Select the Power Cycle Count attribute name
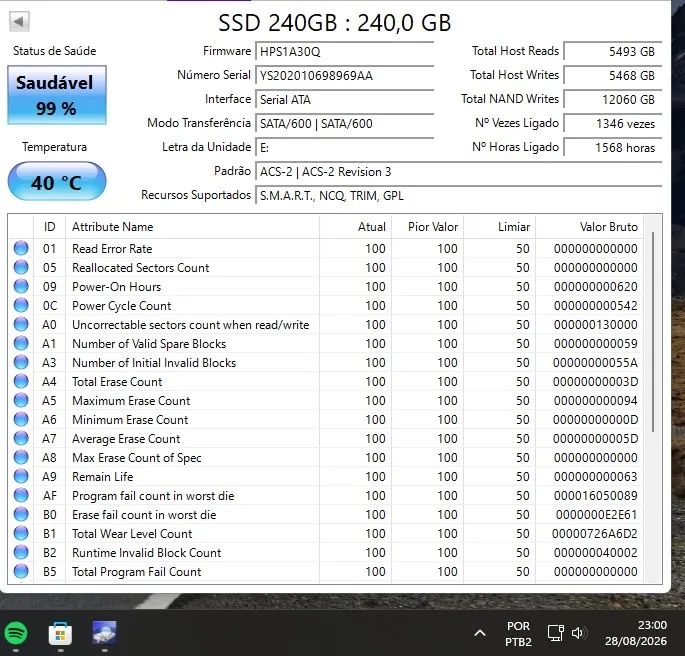This screenshot has height=656, width=685. click(121, 306)
